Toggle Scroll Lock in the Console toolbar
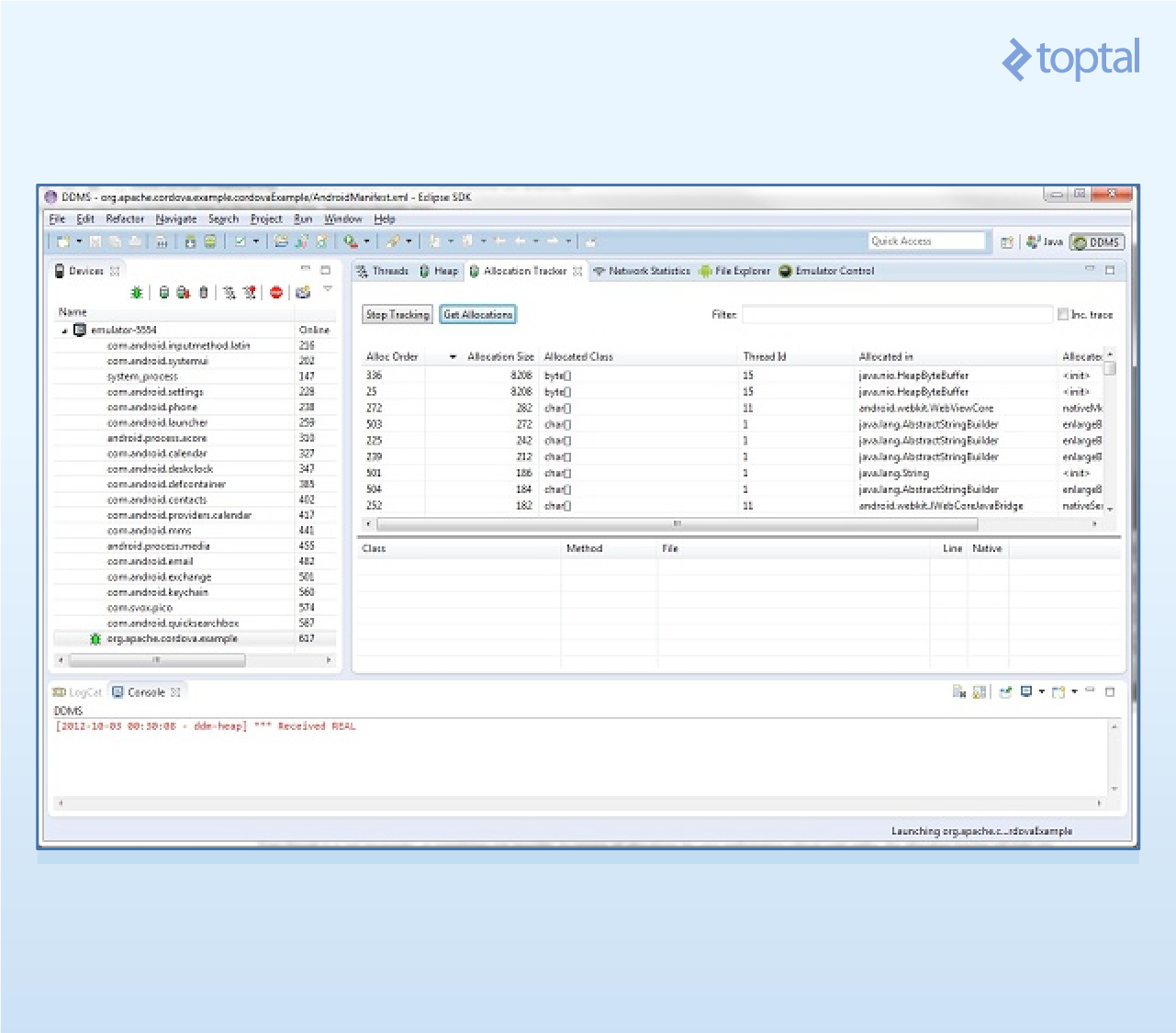The image size is (1176, 1033). [979, 691]
